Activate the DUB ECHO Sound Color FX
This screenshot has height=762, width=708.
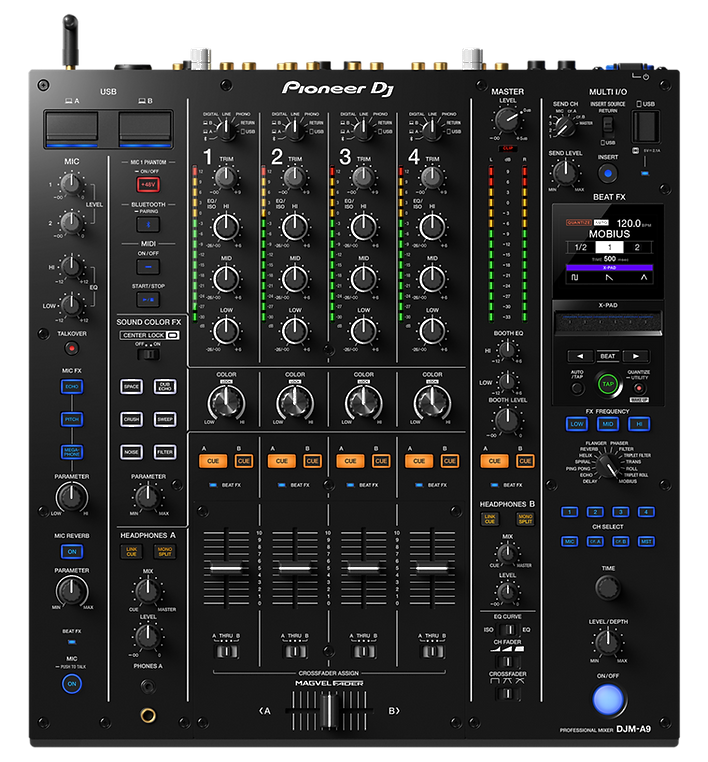pos(165,387)
